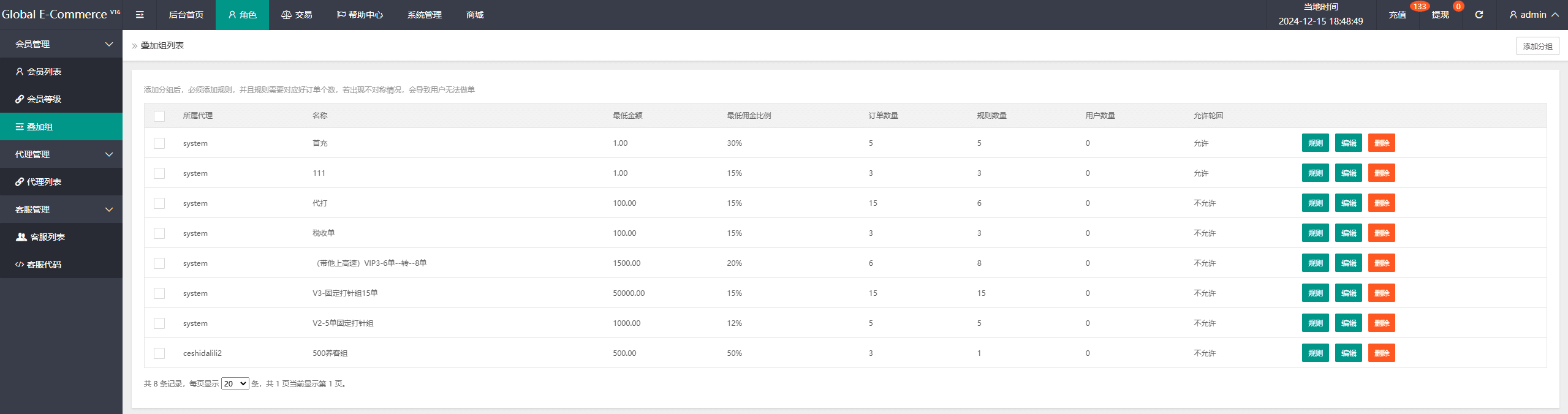This screenshot has width=1568, height=414.
Task: Click the 订单数量 column header
Action: [883, 116]
